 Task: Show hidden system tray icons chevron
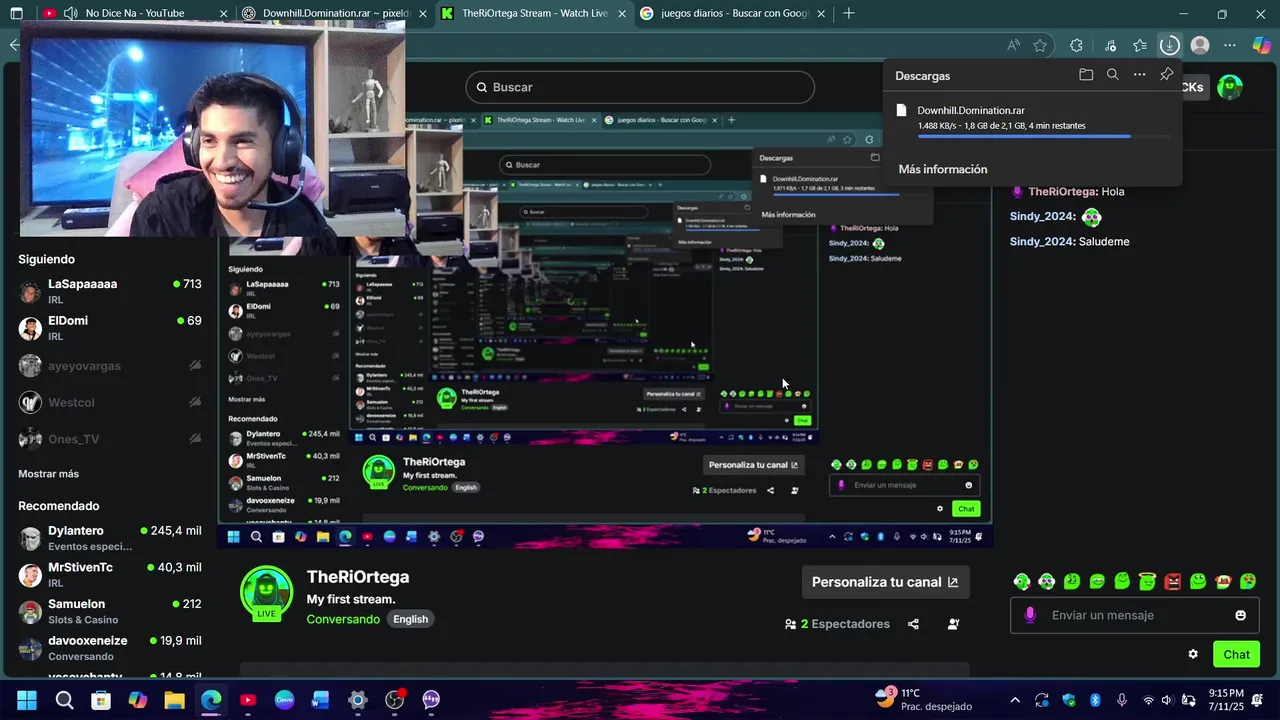click(1015, 700)
